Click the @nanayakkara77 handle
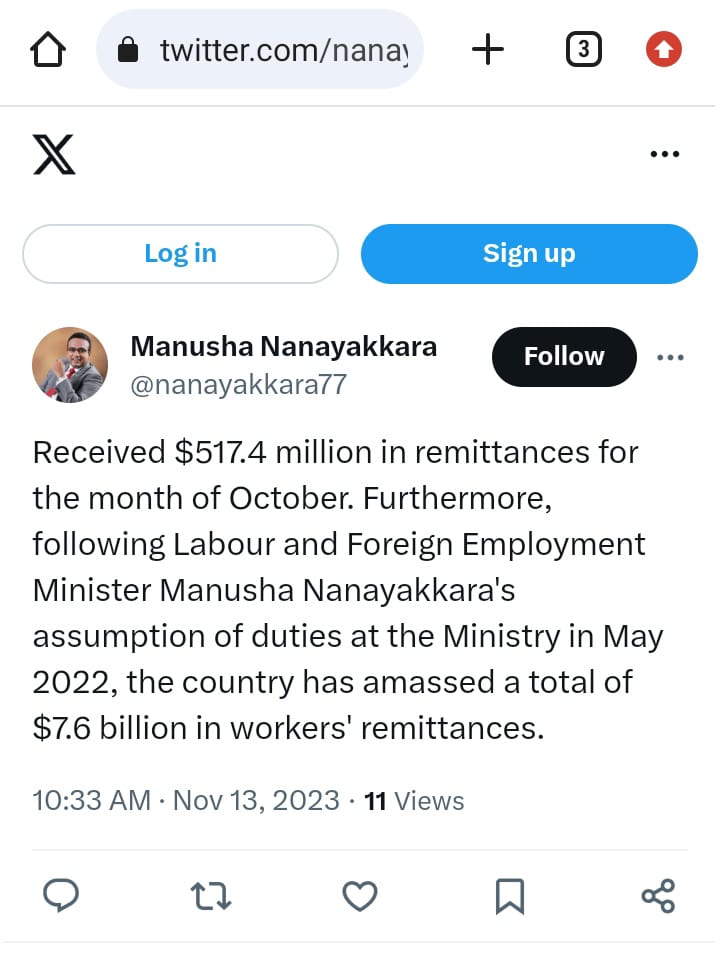The image size is (715, 958). pyautogui.click(x=238, y=385)
